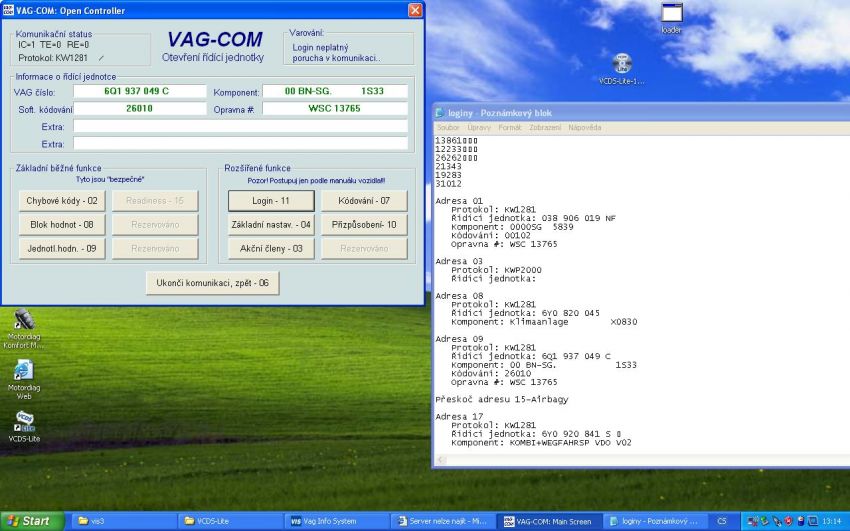Click Blok hodnot - 08 button
The width and height of the screenshot is (850, 531).
coord(62,225)
